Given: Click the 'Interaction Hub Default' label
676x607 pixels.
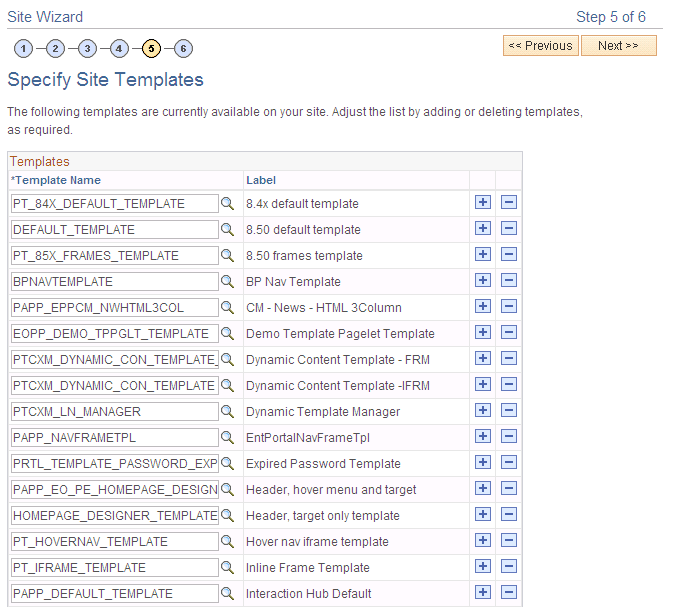Looking at the screenshot, I should coord(309,594).
